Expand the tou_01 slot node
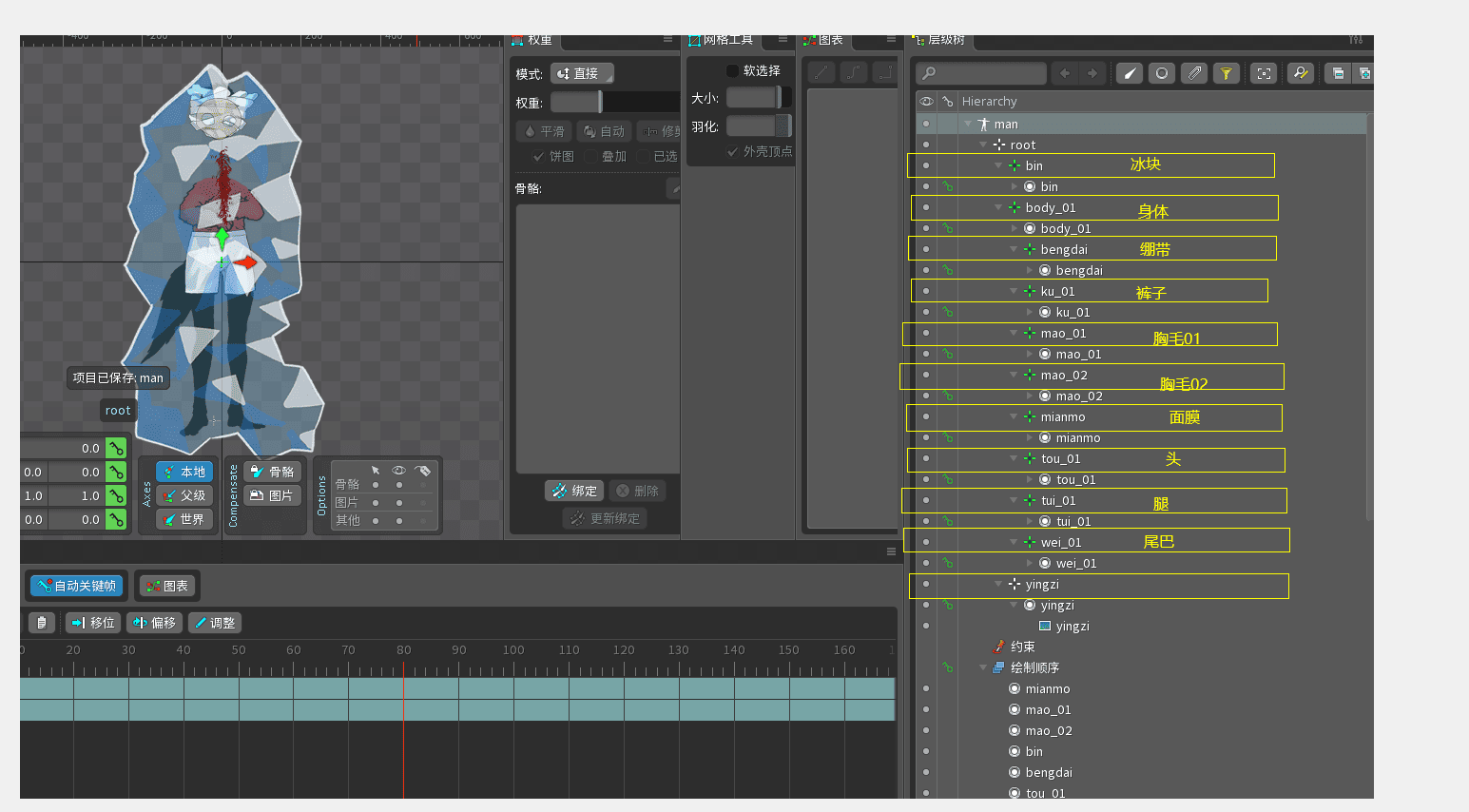This screenshot has width=1469, height=812. pyautogui.click(x=1029, y=480)
